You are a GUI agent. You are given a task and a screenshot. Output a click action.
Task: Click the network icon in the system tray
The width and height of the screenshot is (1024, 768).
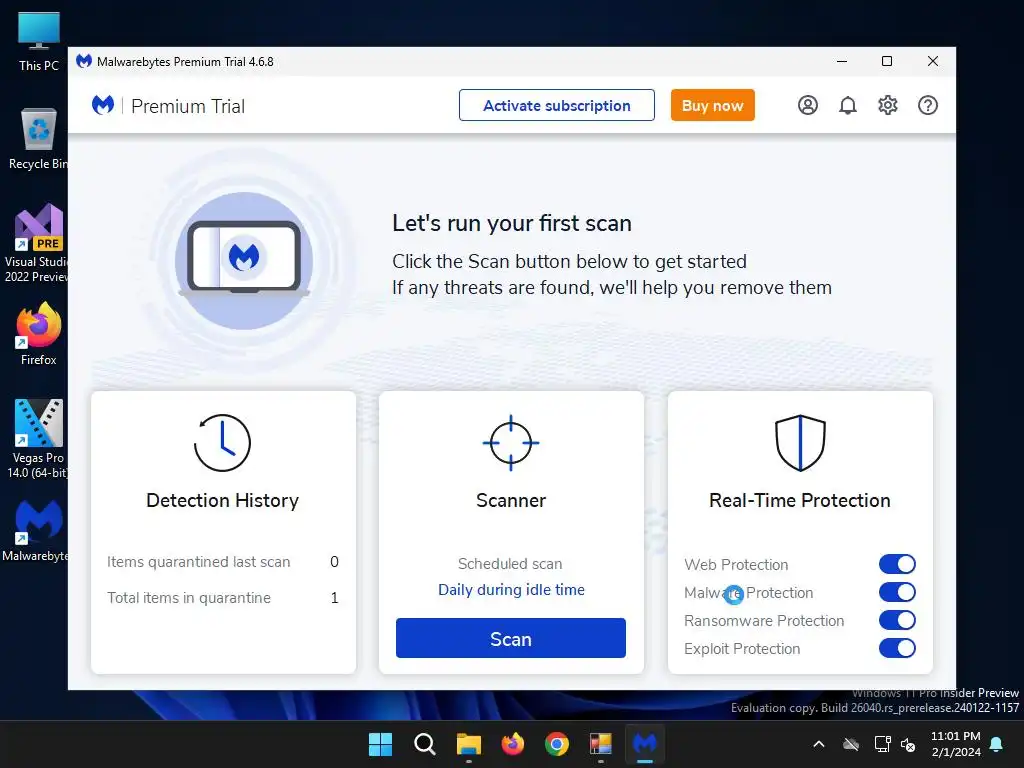click(882, 744)
